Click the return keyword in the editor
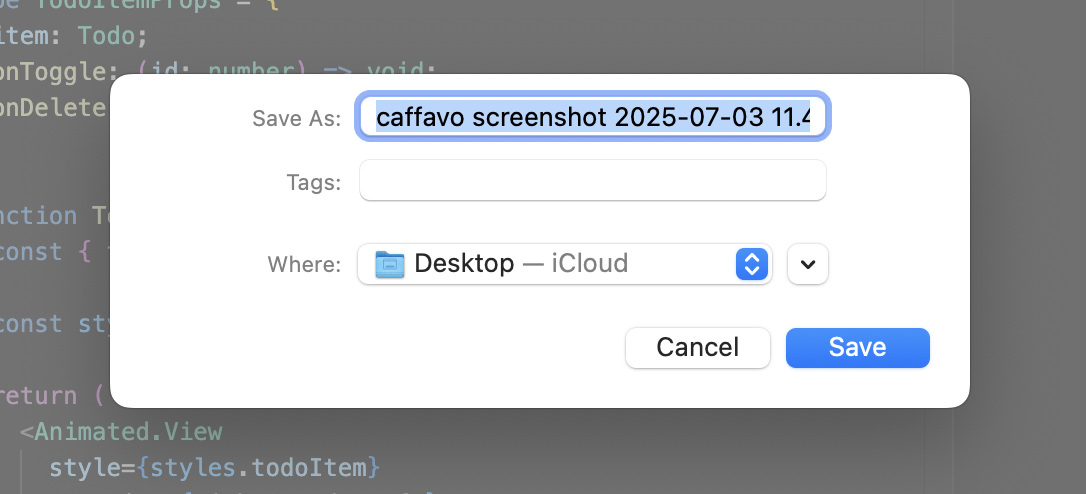This screenshot has height=494, width=1086. [40, 395]
